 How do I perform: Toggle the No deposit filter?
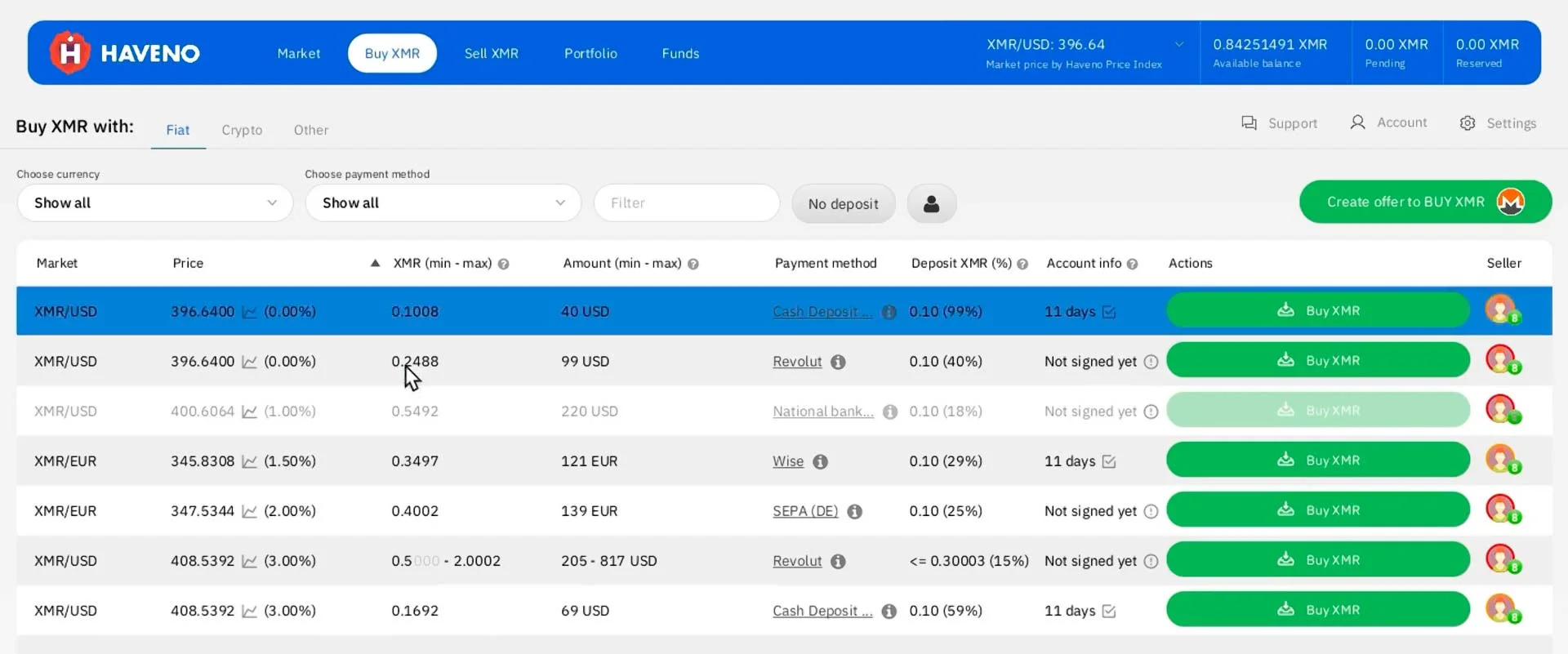pyautogui.click(x=844, y=203)
